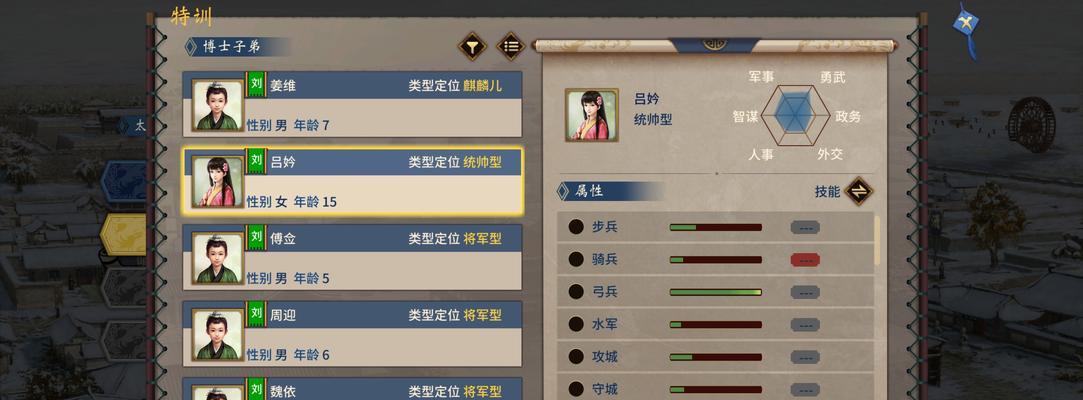Select 姜维 in the student list
Image resolution: width=1083 pixels, height=400 pixels.
pyautogui.click(x=352, y=104)
